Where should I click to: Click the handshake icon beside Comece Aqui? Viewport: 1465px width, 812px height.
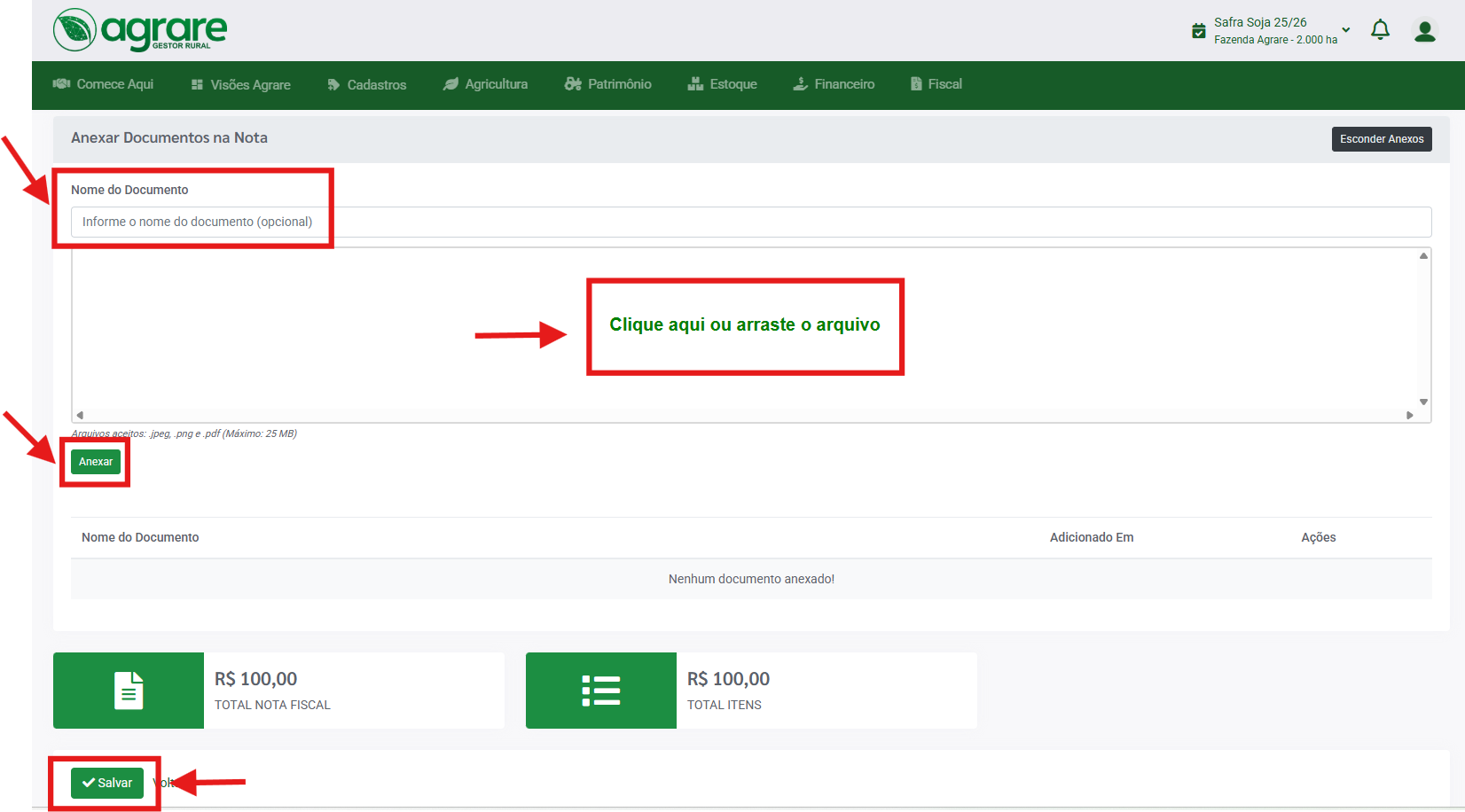coord(61,83)
